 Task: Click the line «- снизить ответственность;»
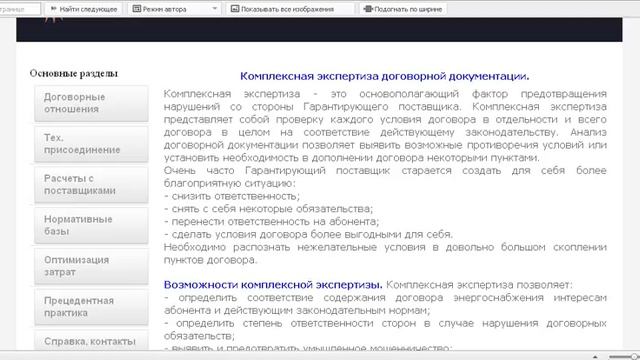pyautogui.click(x=232, y=196)
